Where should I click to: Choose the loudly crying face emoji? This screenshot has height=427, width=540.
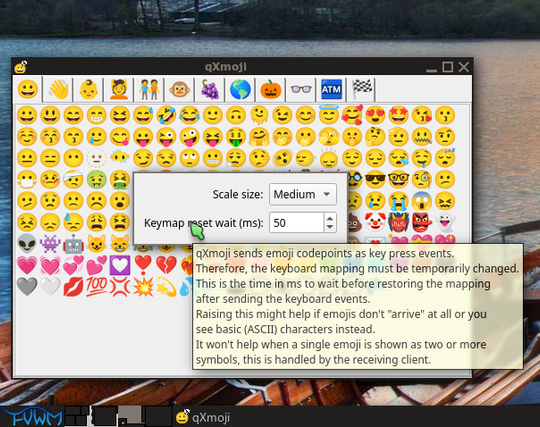tap(399, 201)
